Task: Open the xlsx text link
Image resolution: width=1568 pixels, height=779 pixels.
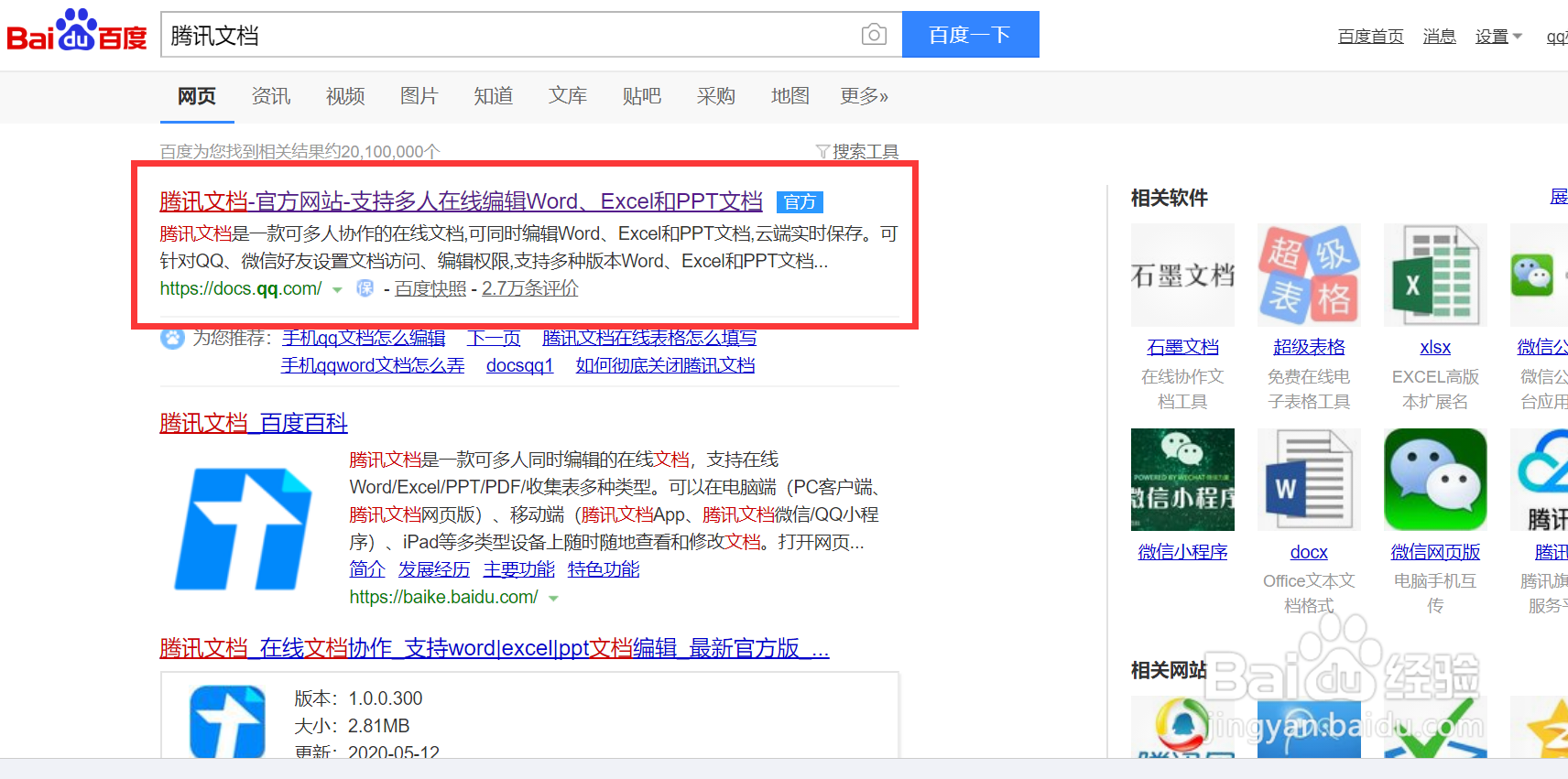Action: point(1435,347)
